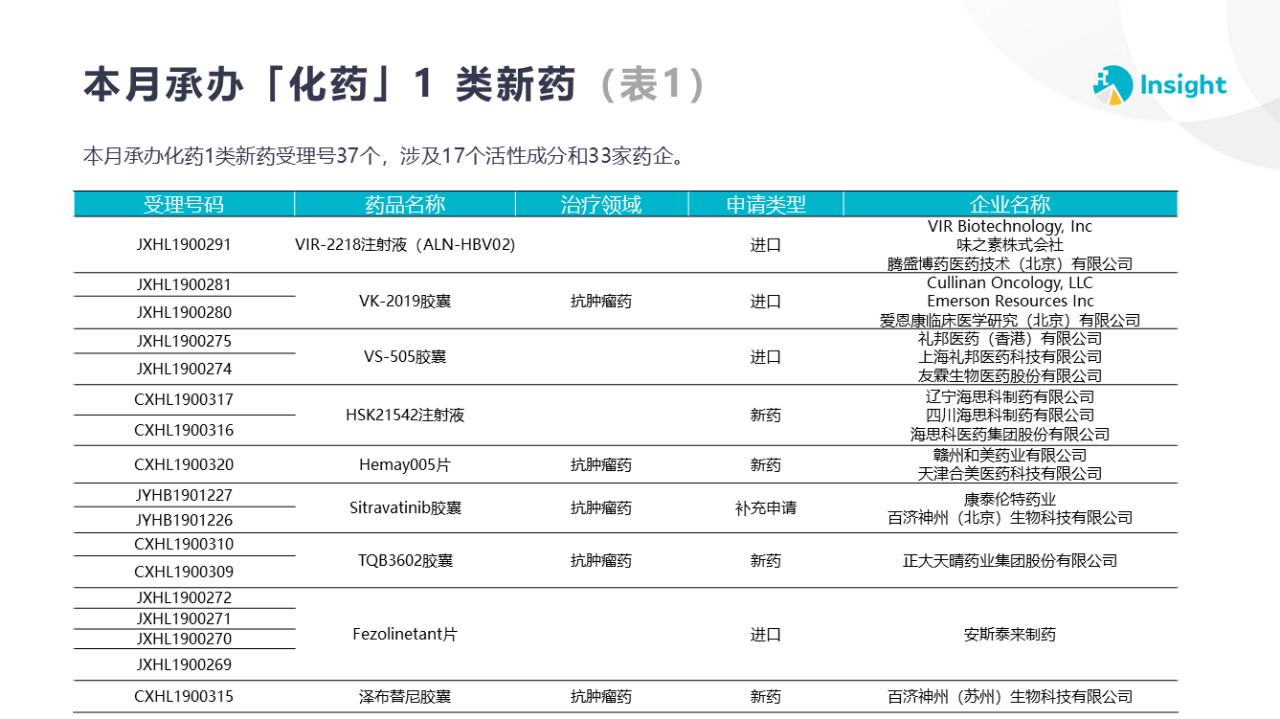Click the summary sentence about 37个受理号
The width and height of the screenshot is (1280, 719).
click(384, 156)
